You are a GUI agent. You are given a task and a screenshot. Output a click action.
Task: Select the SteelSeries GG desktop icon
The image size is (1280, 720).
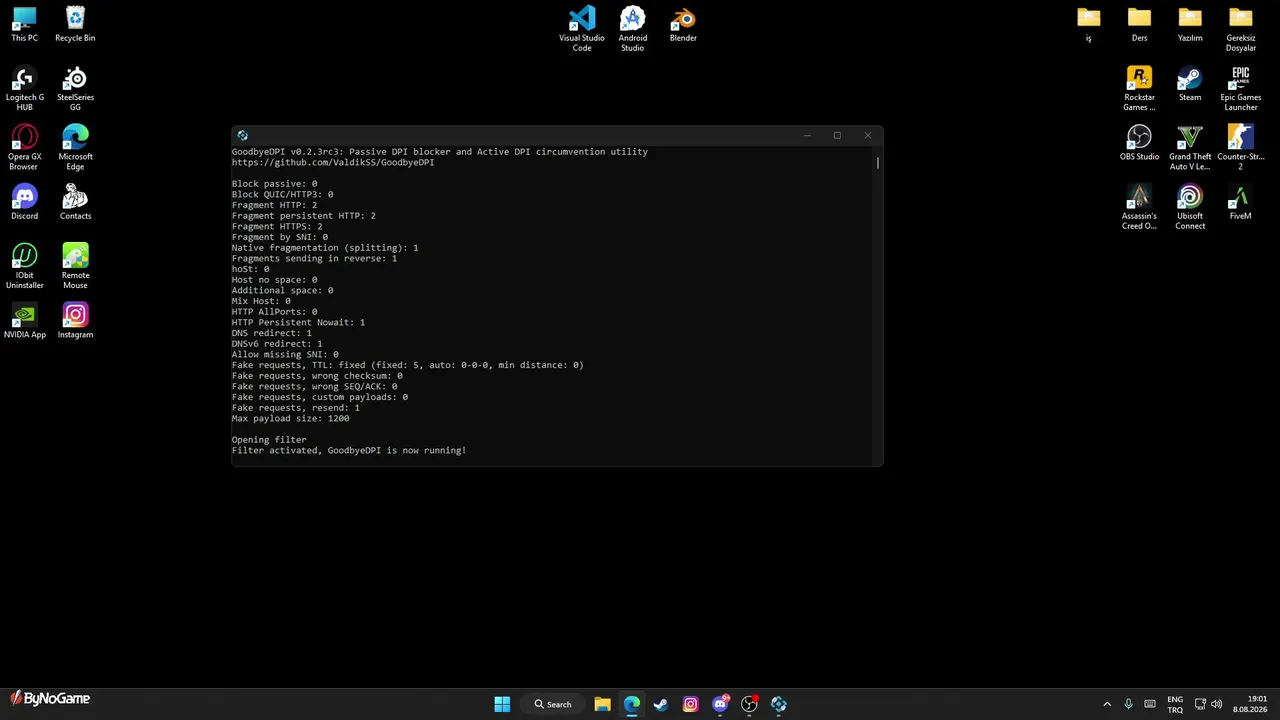[75, 89]
